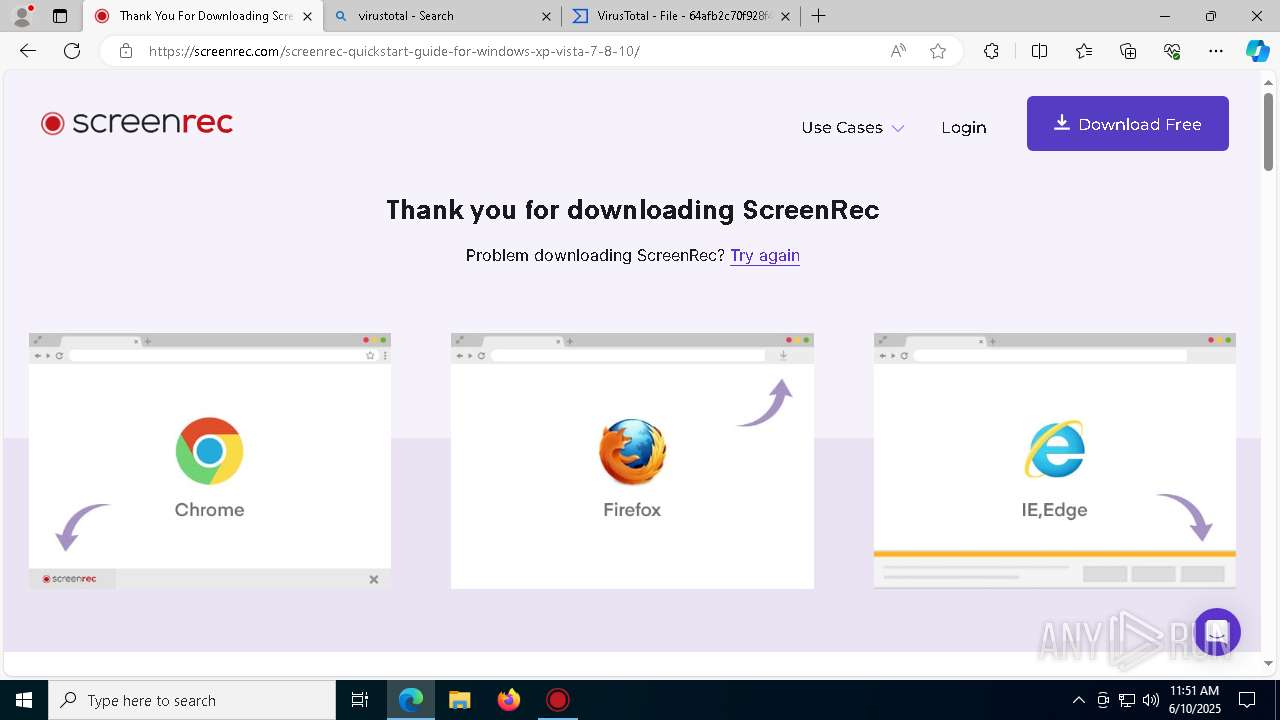Open the tray meet now icon
Viewport: 1280px width, 720px height.
pyautogui.click(x=1102, y=700)
